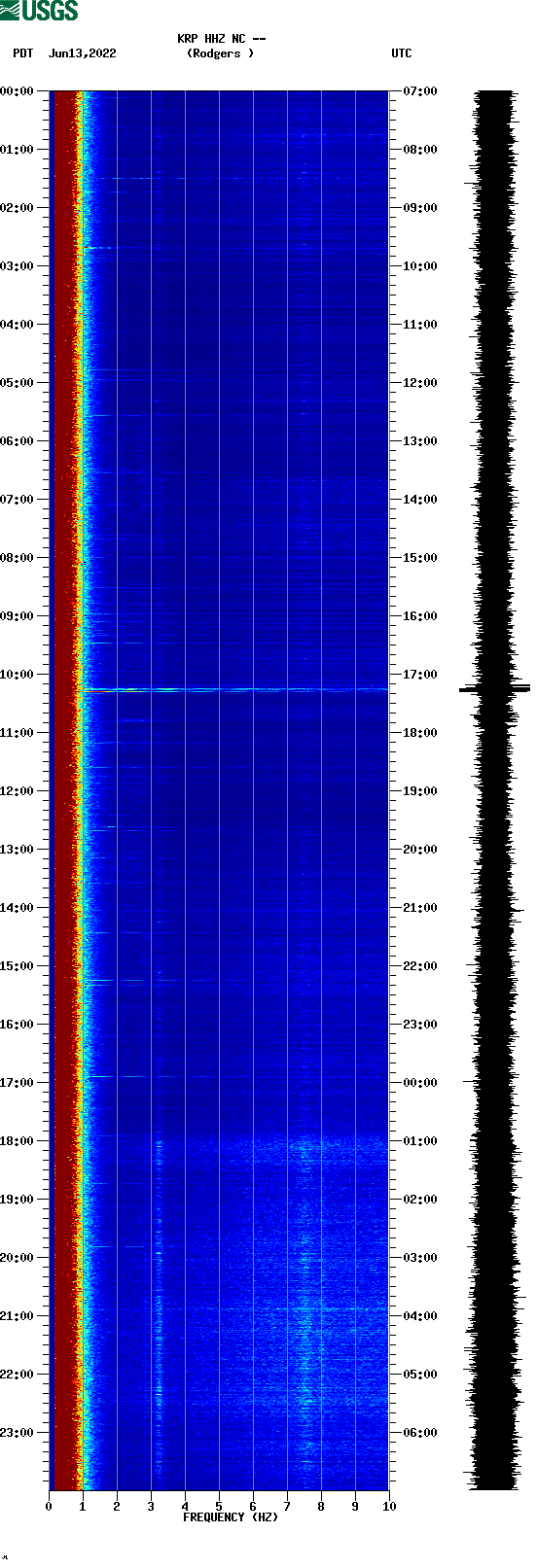Click PDT time label 10:00
Image resolution: width=537 pixels, height=1568 pixels.
click(18, 675)
